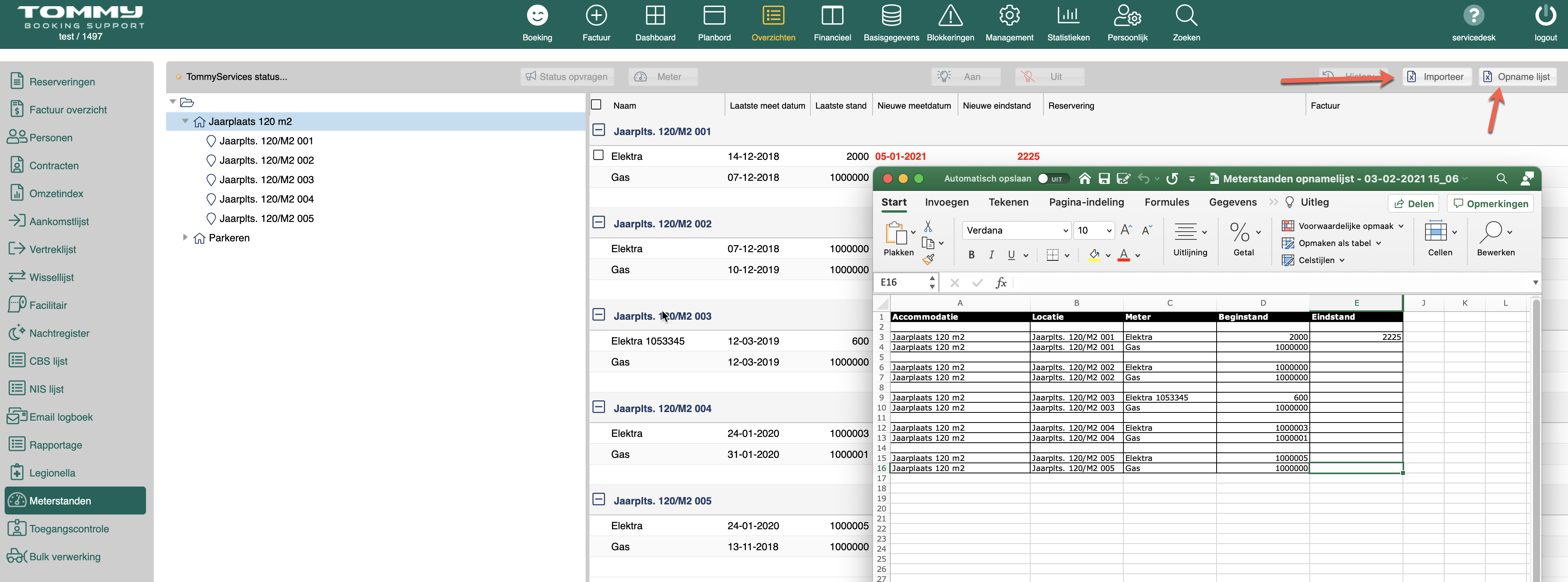Collapse the Jaarplts. 120/M2 004 group
The width and height of the screenshot is (1568, 582).
pyautogui.click(x=599, y=407)
